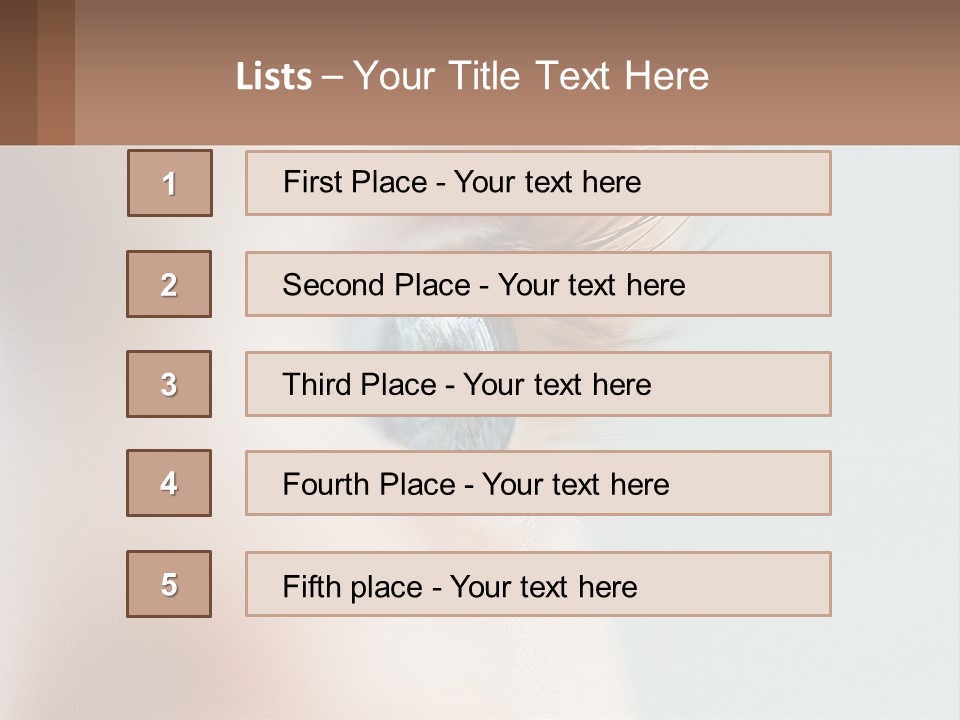The width and height of the screenshot is (960, 720).
Task: Select the Fifth place text box
Action: [x=538, y=584]
